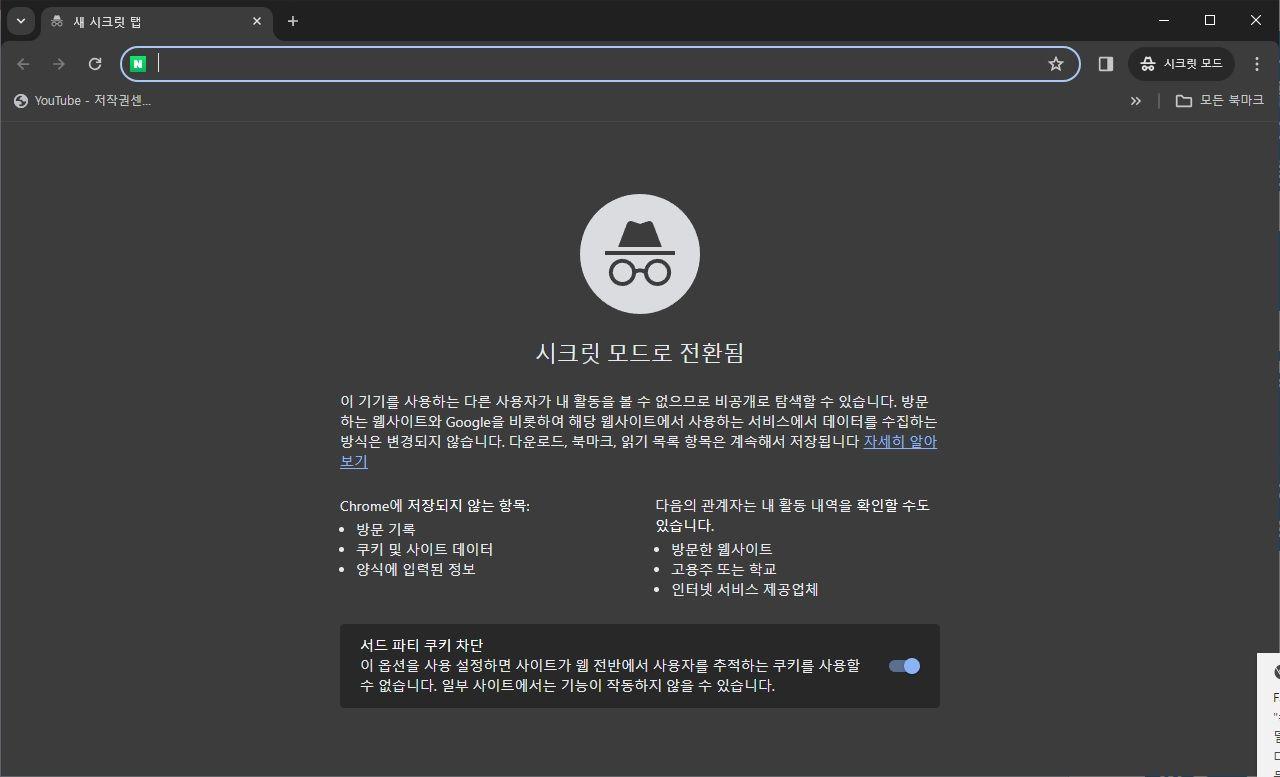This screenshot has width=1280, height=777.
Task: Click the Naver search engine icon in address bar
Action: coord(138,64)
